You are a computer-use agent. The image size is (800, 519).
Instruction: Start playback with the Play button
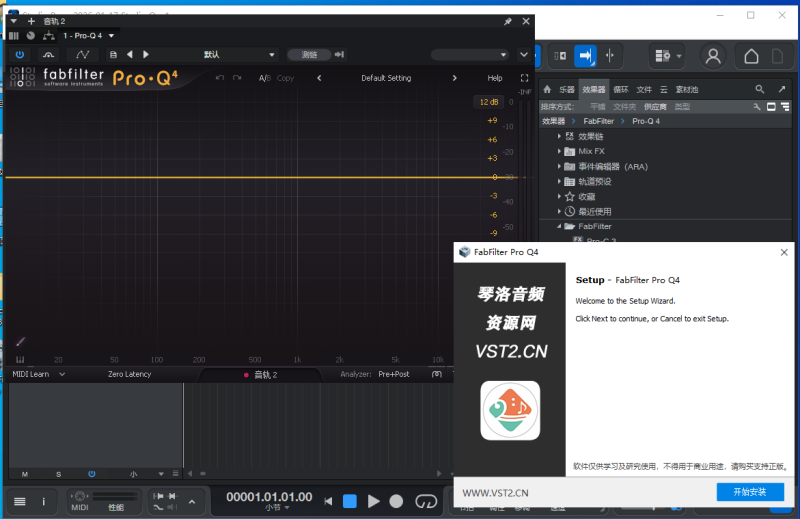pos(373,502)
